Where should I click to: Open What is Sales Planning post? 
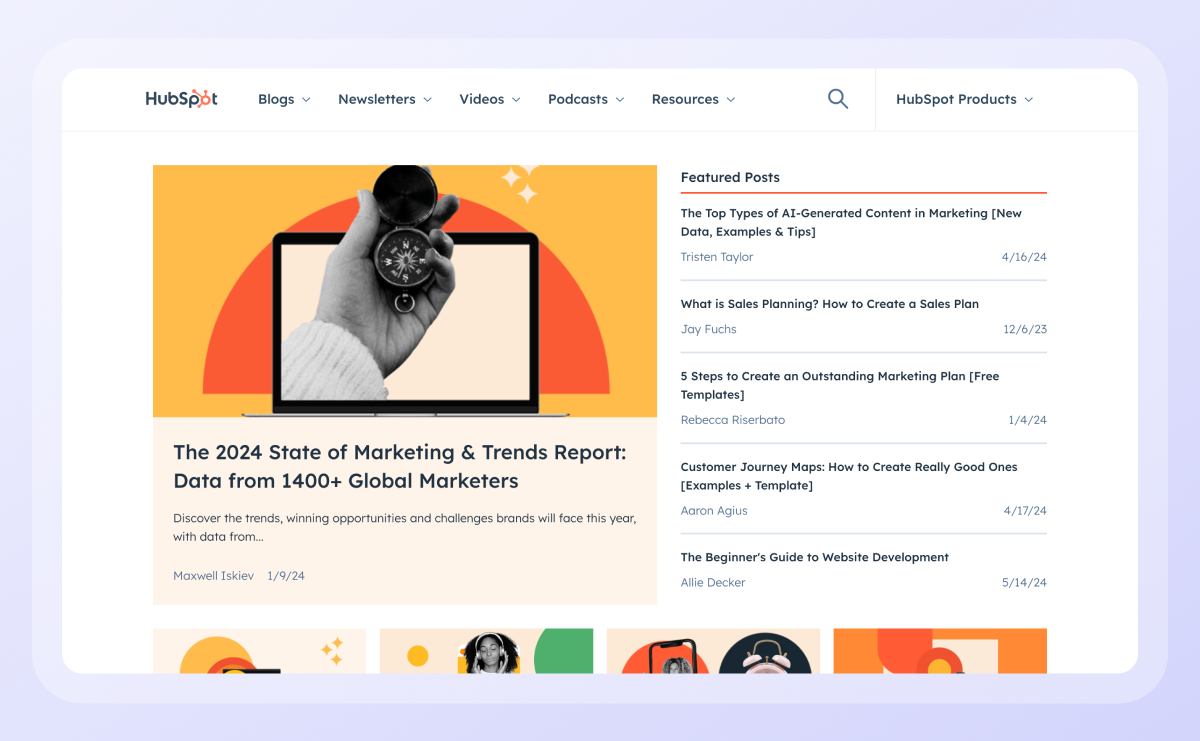tap(830, 304)
